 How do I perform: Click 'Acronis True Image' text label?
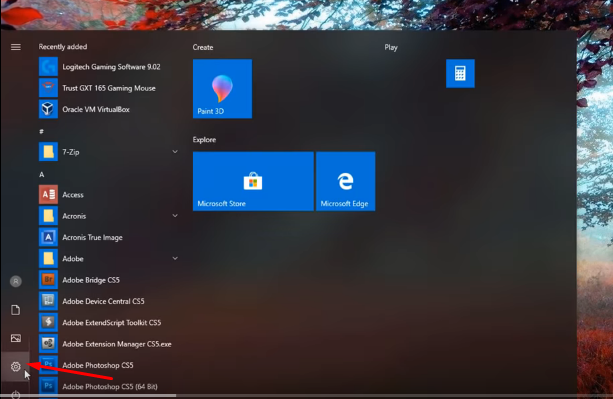[x=92, y=238]
